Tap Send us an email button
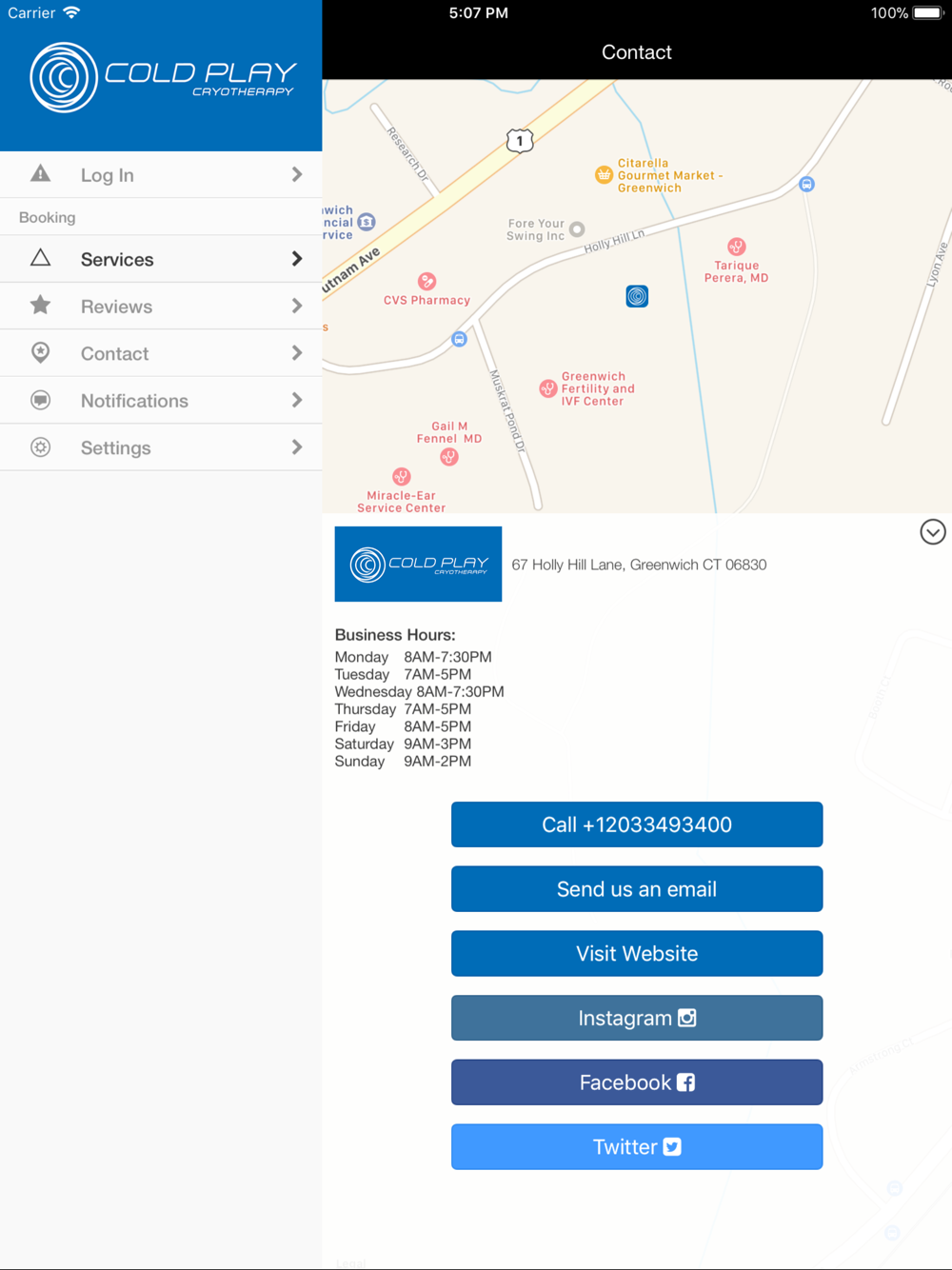This screenshot has height=1270, width=952. click(x=637, y=889)
